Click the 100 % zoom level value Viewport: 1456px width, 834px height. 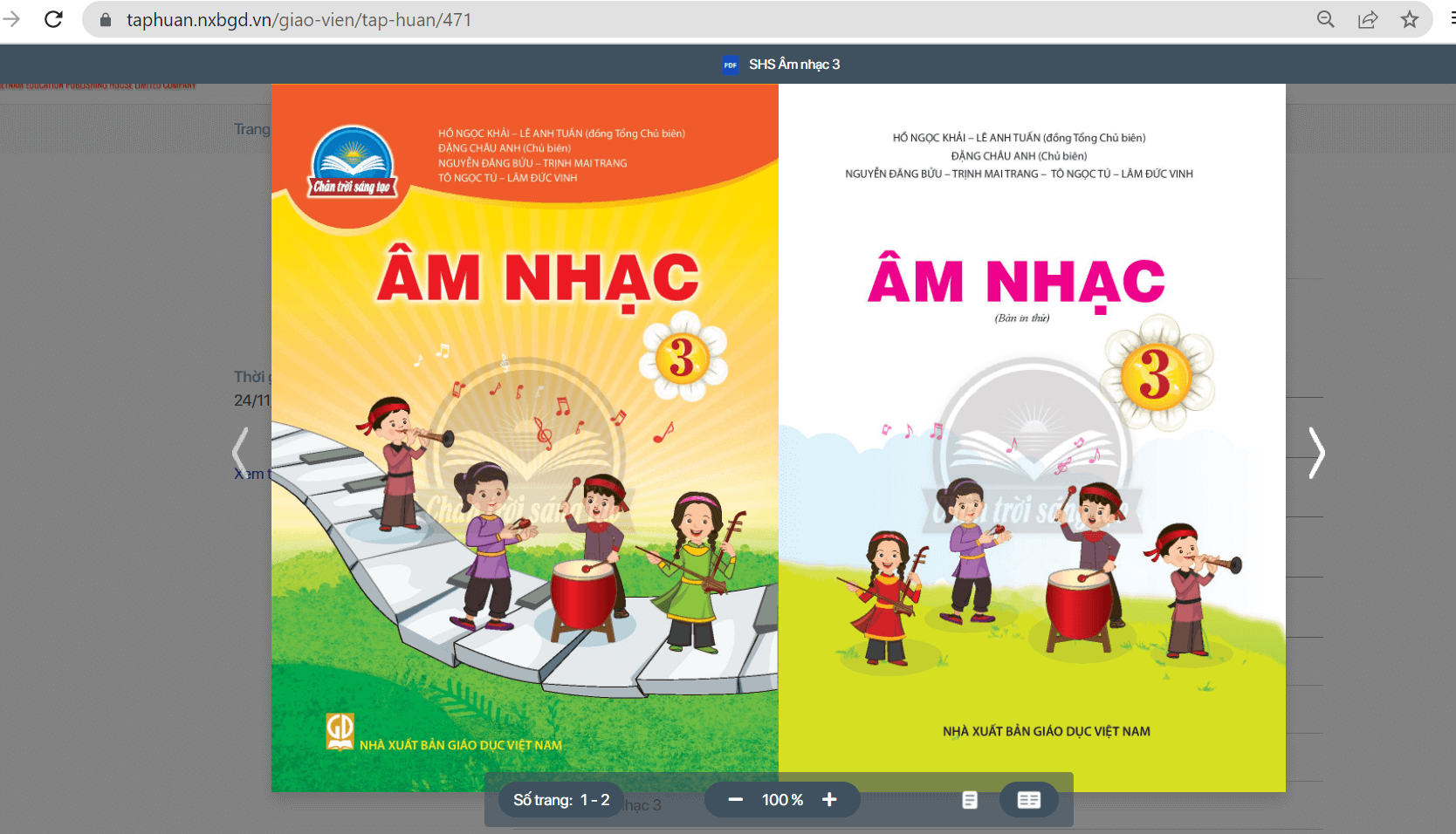(782, 800)
